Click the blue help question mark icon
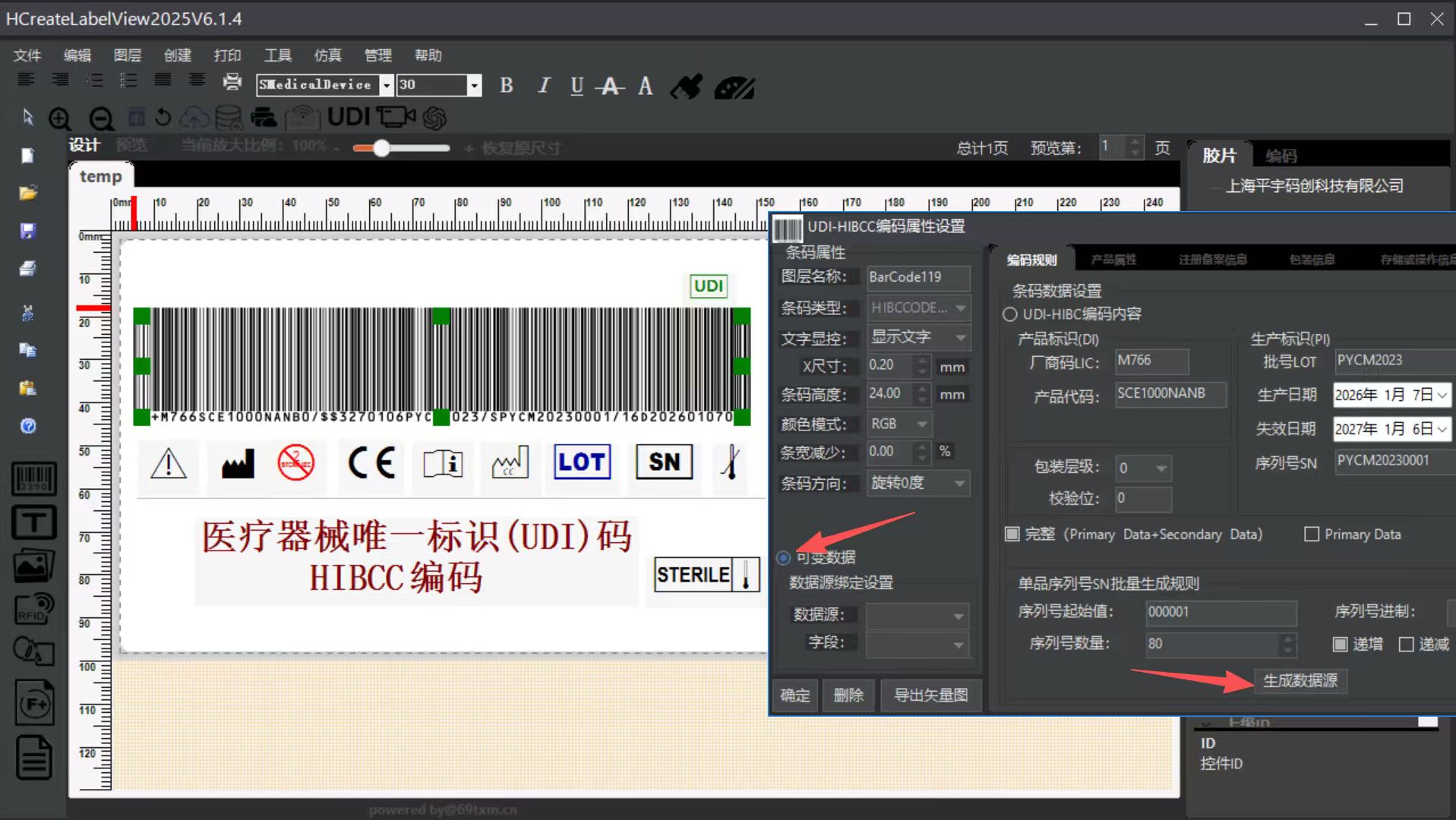 coord(28,426)
